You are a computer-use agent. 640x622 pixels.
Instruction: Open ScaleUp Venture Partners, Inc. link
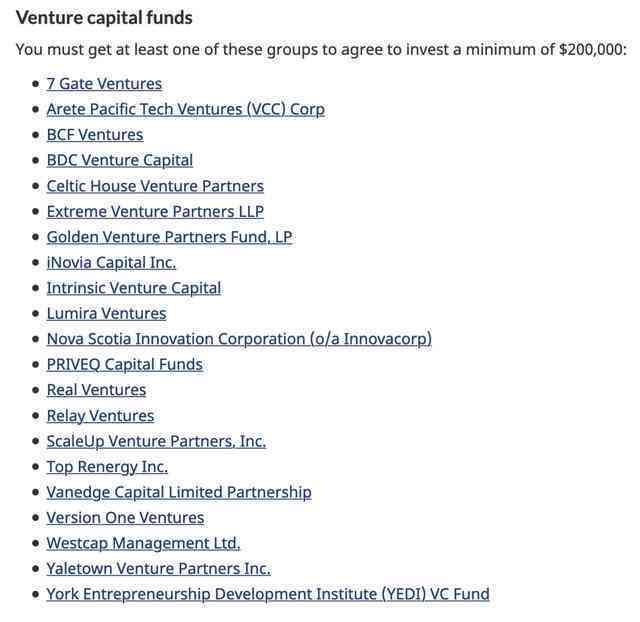(x=156, y=441)
